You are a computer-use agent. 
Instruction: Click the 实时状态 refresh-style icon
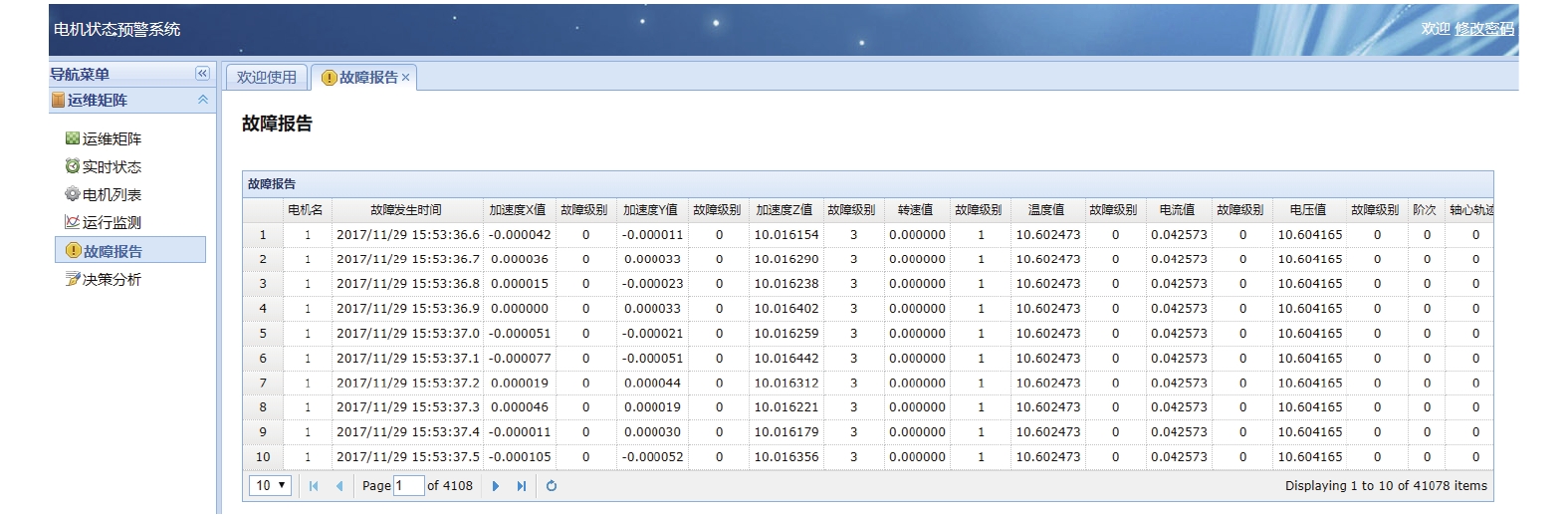[x=73, y=166]
